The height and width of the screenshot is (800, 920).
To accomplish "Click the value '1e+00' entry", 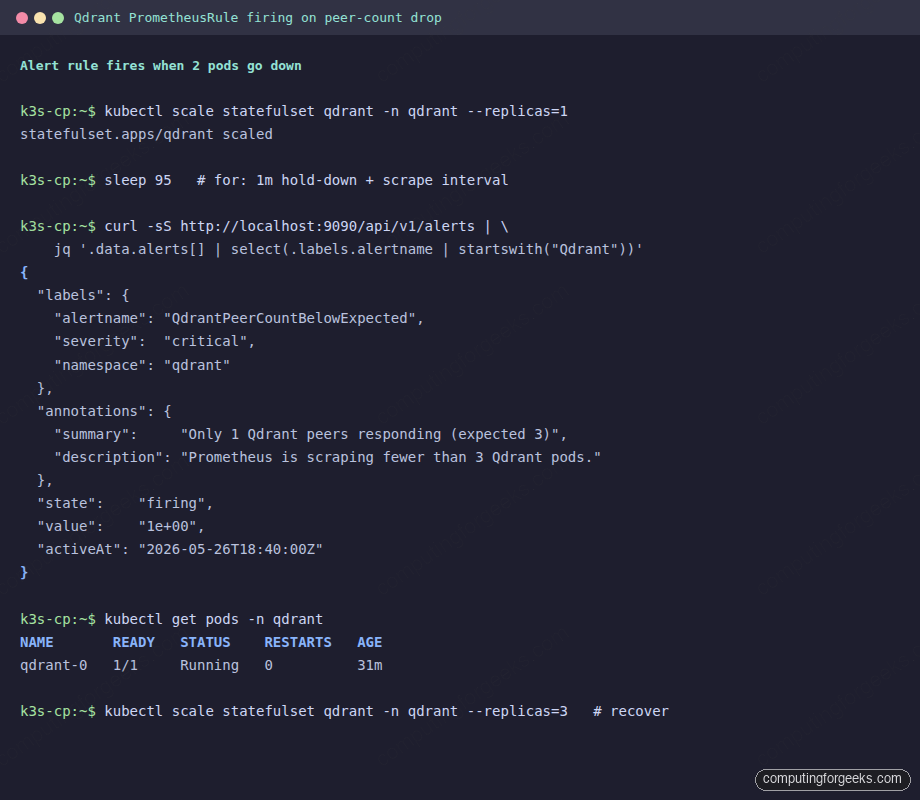I will pos(121,526).
